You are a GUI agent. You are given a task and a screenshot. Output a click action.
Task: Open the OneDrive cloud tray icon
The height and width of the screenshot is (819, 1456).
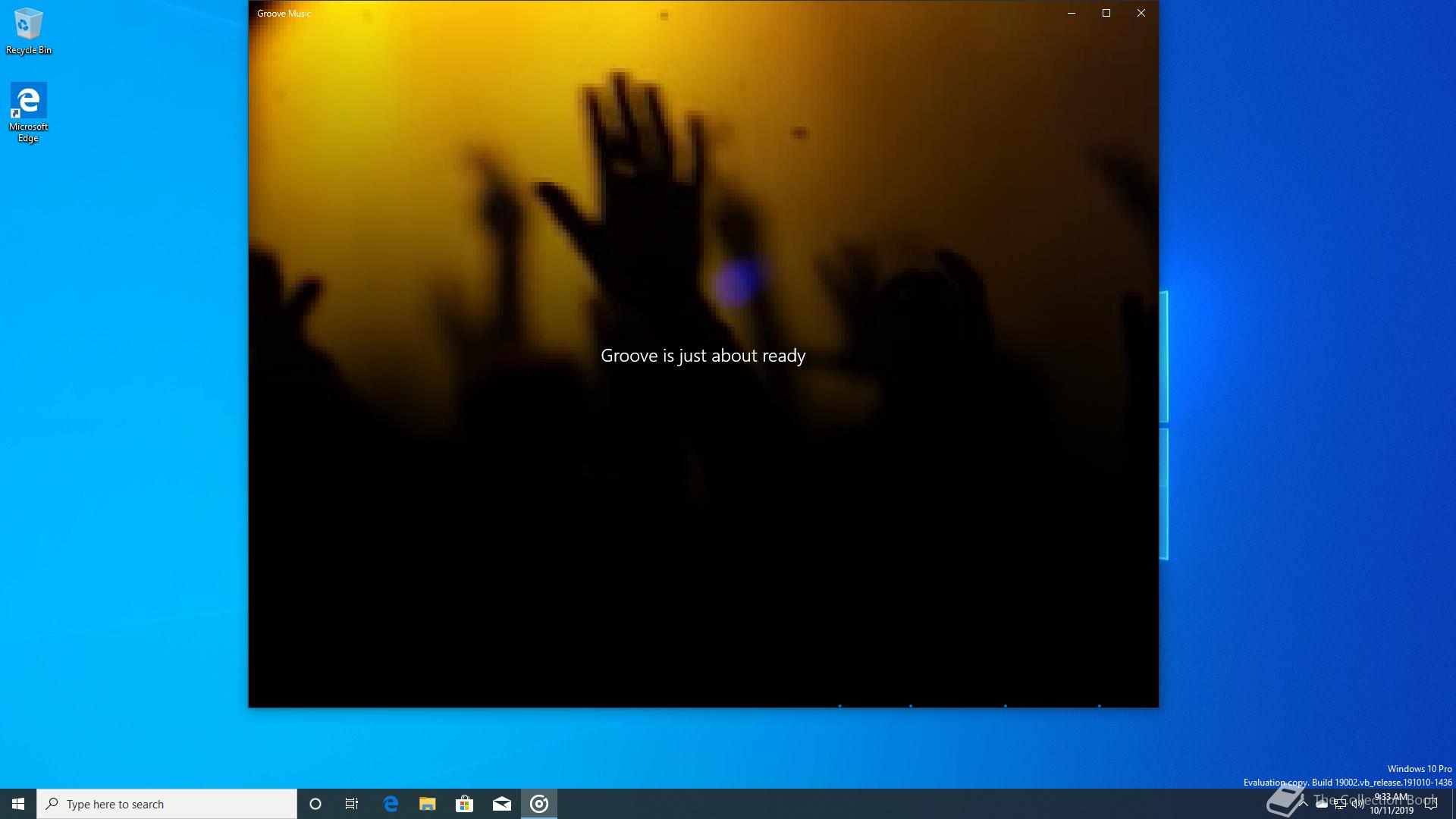point(1322,804)
